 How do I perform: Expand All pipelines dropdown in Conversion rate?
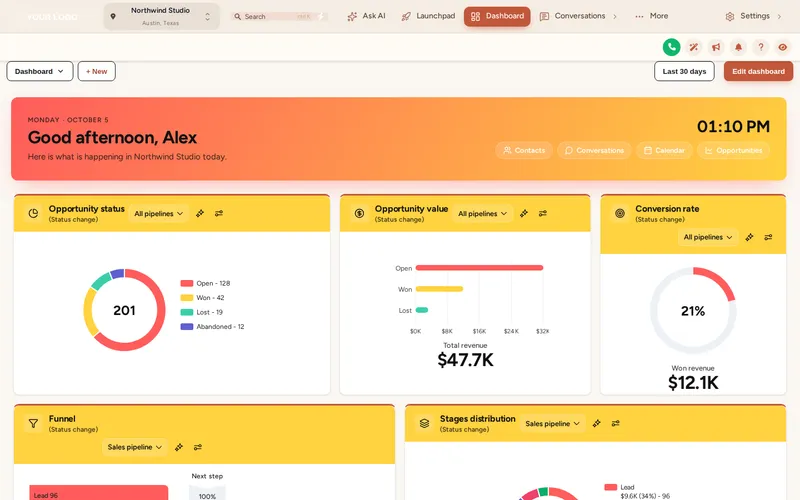tap(708, 237)
